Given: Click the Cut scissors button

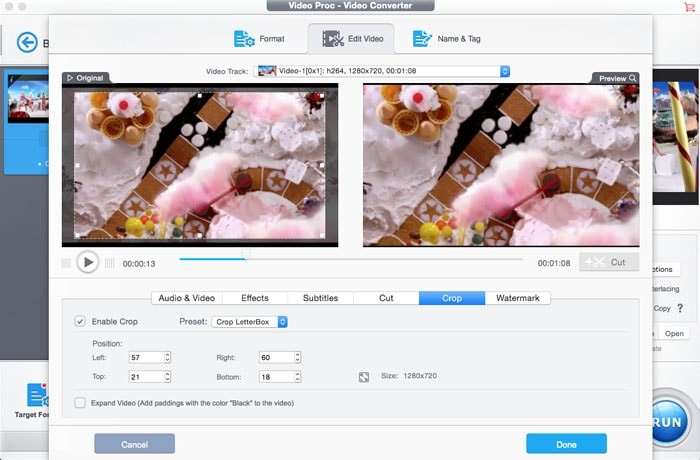Looking at the screenshot, I should [608, 262].
